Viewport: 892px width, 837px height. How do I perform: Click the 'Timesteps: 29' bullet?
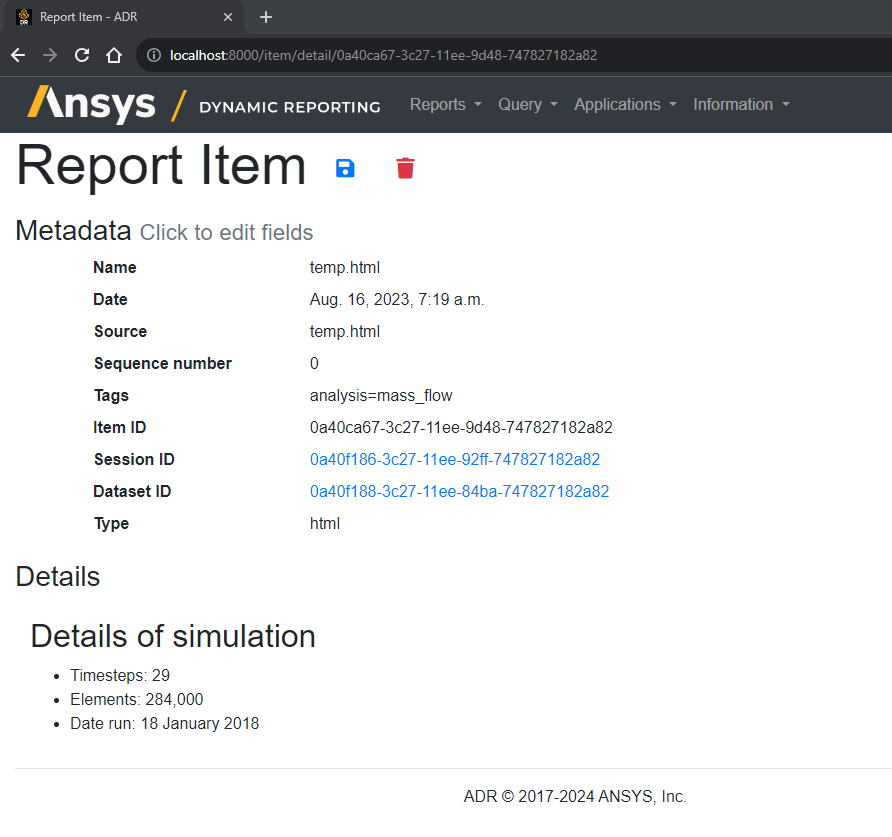point(120,675)
